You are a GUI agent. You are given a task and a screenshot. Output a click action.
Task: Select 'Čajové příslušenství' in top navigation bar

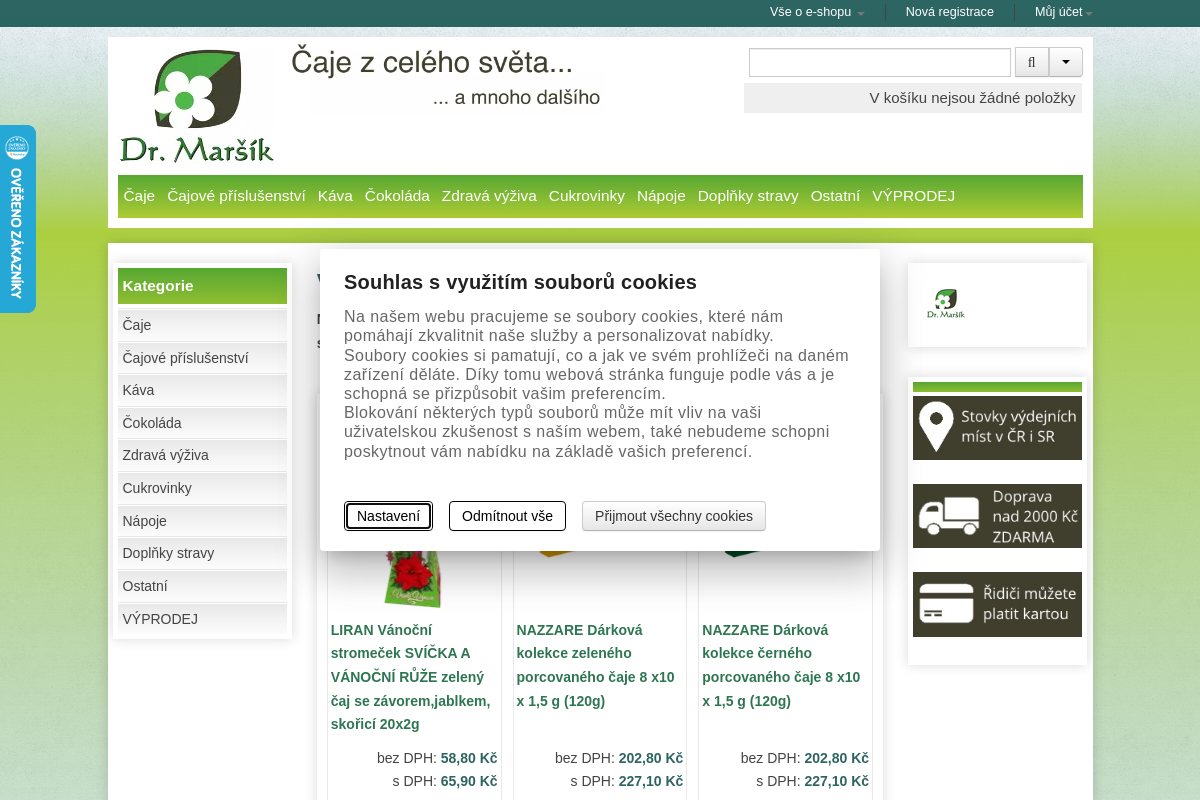[x=236, y=196]
